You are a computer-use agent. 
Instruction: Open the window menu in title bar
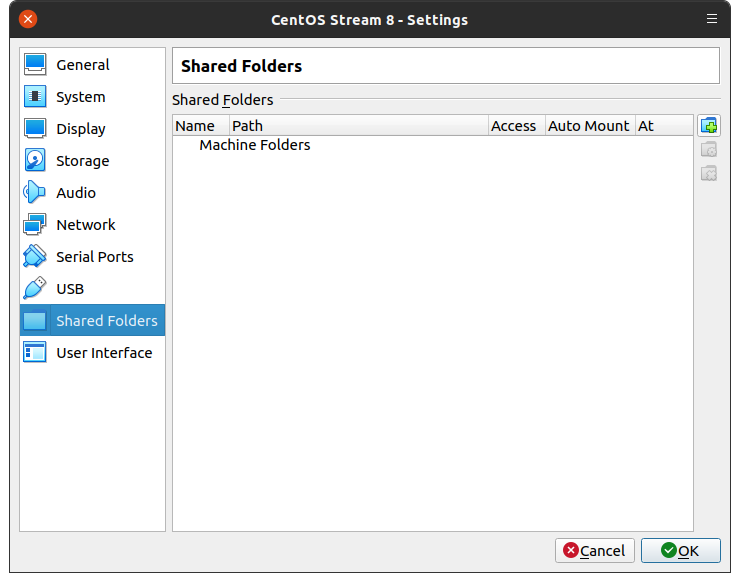click(x=712, y=19)
